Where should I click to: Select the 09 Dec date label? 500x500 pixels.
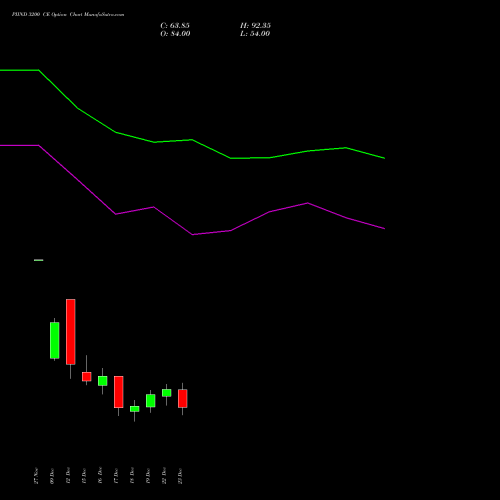pyautogui.click(x=52, y=476)
